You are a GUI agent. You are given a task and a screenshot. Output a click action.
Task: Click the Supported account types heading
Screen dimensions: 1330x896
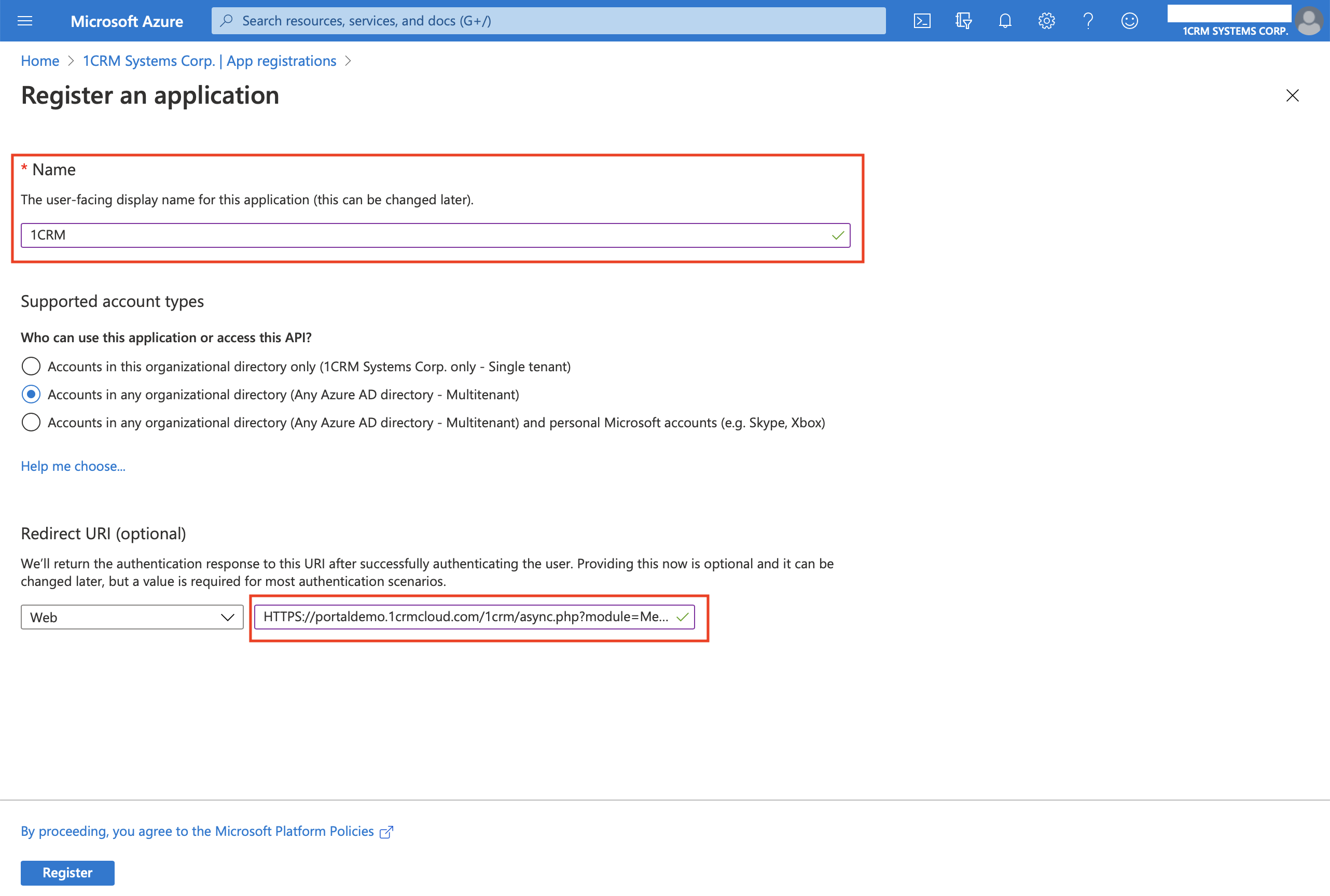tap(113, 301)
